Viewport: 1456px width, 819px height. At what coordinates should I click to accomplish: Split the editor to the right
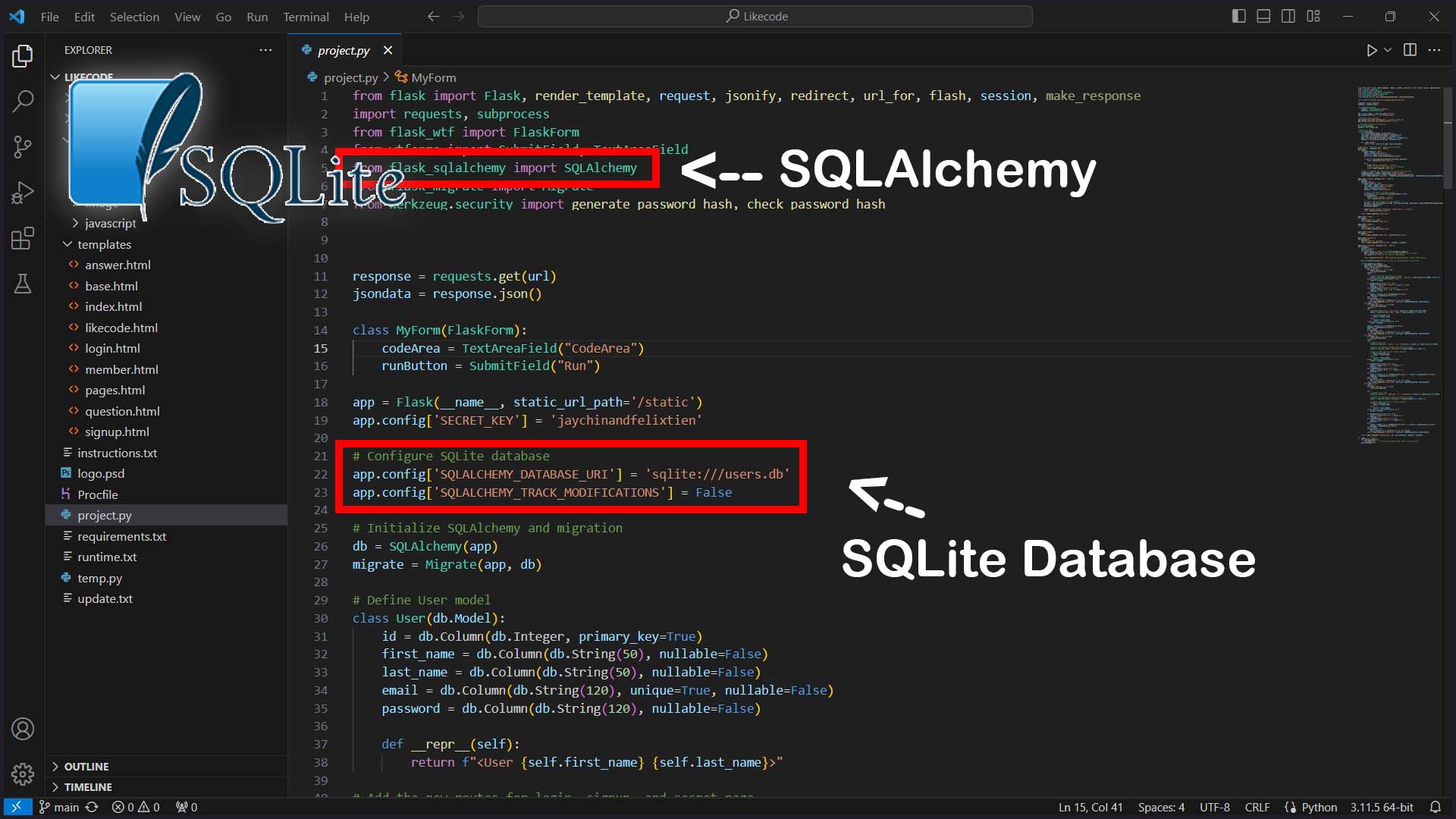click(x=1410, y=50)
